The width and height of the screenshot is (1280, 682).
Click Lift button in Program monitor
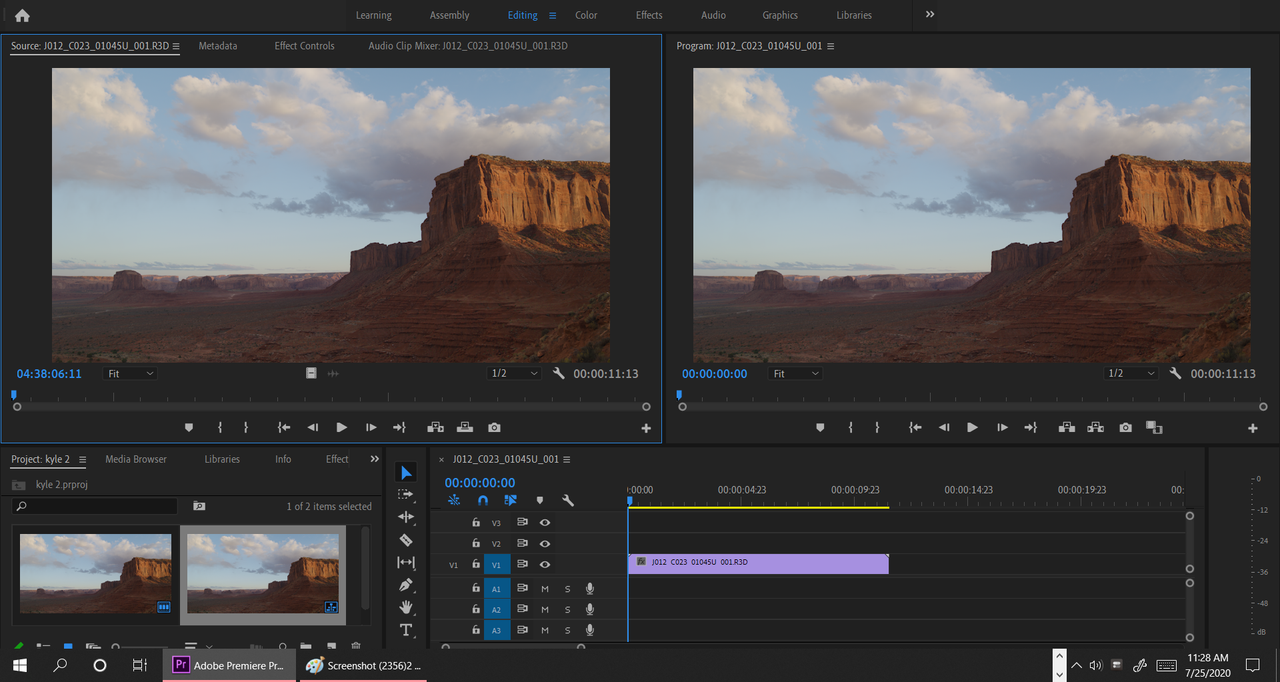coord(1067,428)
